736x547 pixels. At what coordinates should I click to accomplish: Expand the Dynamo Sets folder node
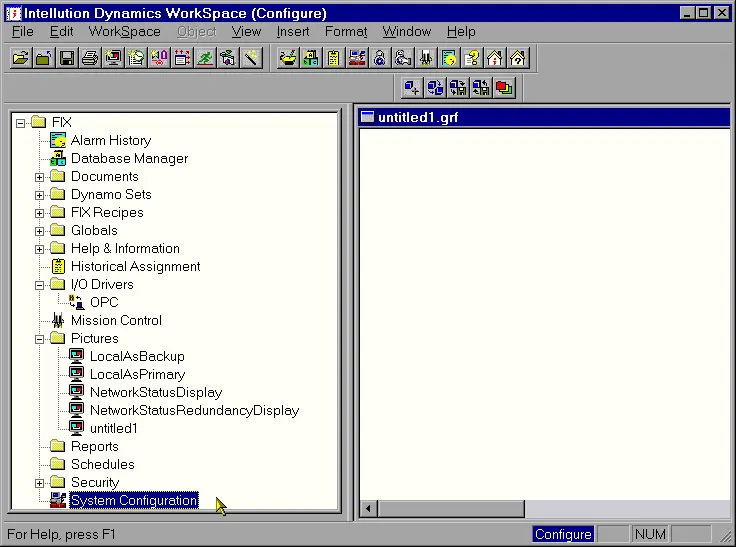[39, 195]
